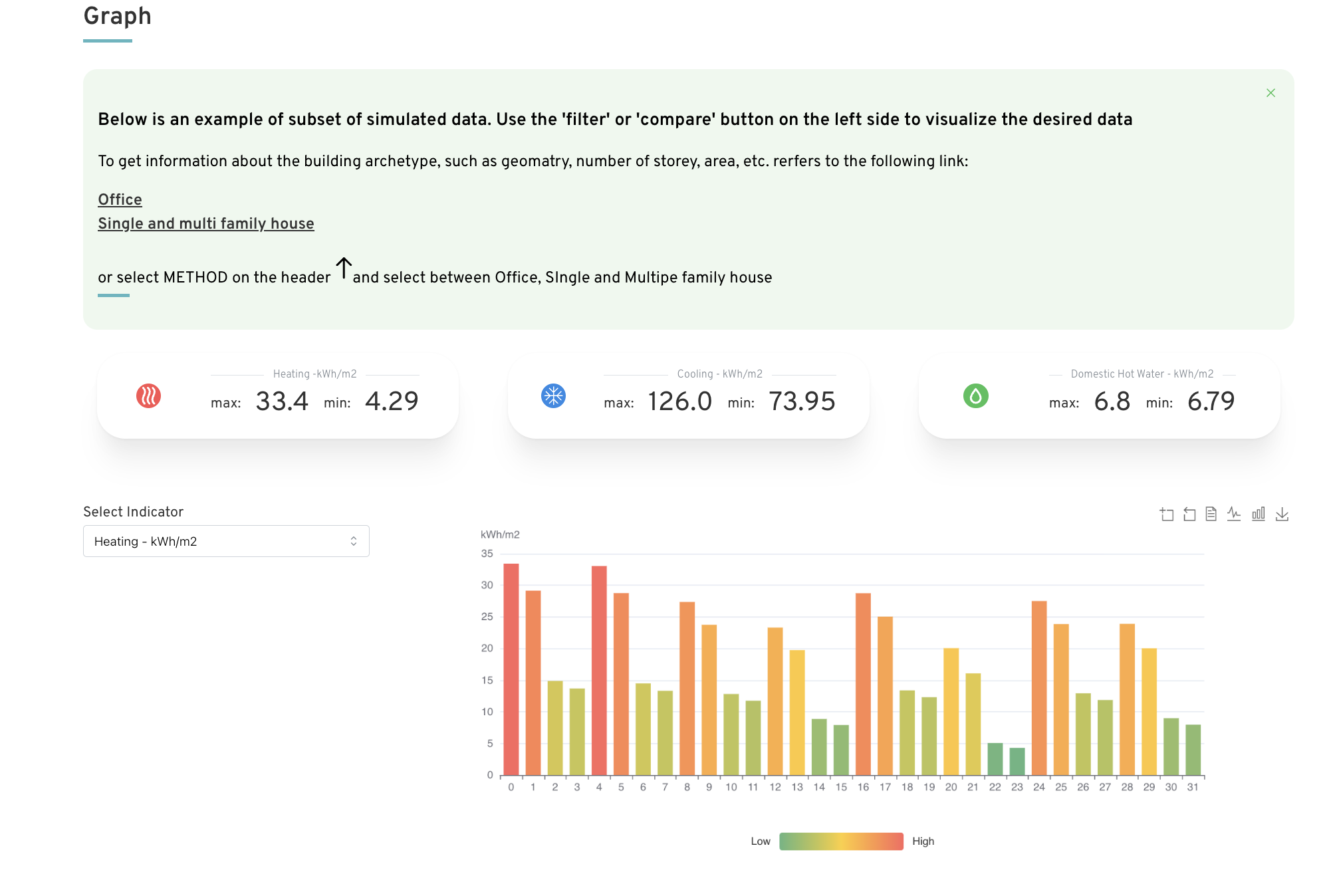Open the chart data view icon
Screen dimensions: 1327x896
[1211, 514]
